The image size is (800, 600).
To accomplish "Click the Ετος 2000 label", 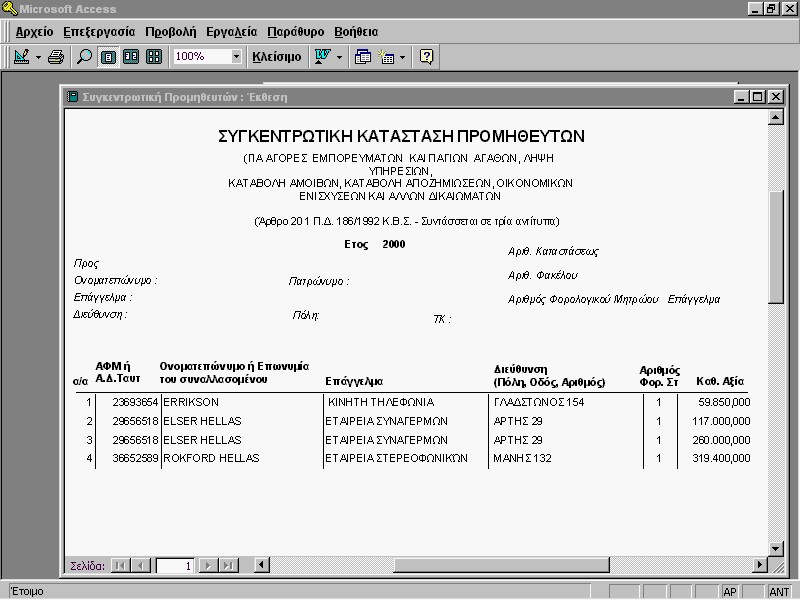I will (374, 244).
